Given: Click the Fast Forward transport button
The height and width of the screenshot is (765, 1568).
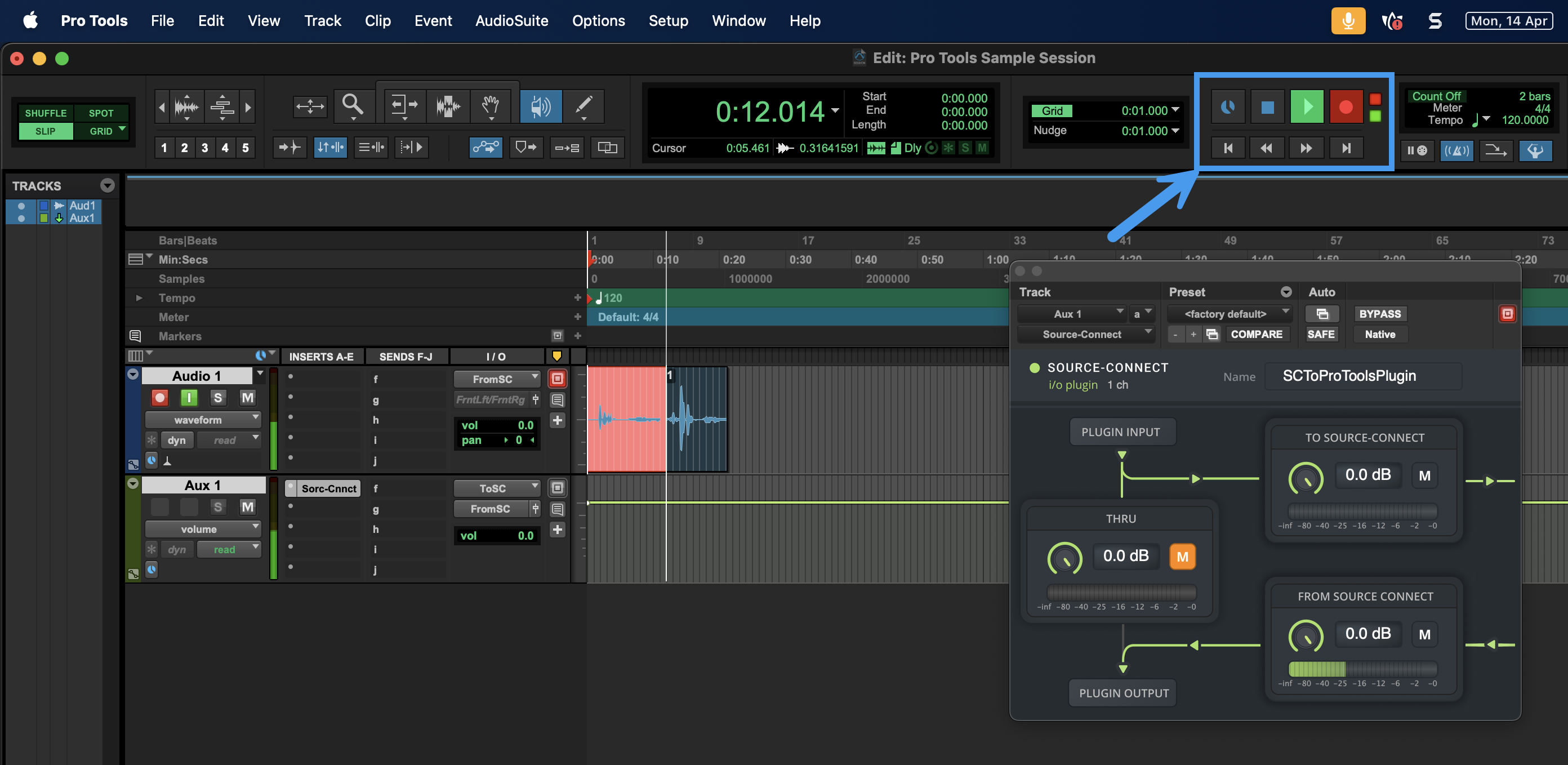Looking at the screenshot, I should click(x=1306, y=148).
